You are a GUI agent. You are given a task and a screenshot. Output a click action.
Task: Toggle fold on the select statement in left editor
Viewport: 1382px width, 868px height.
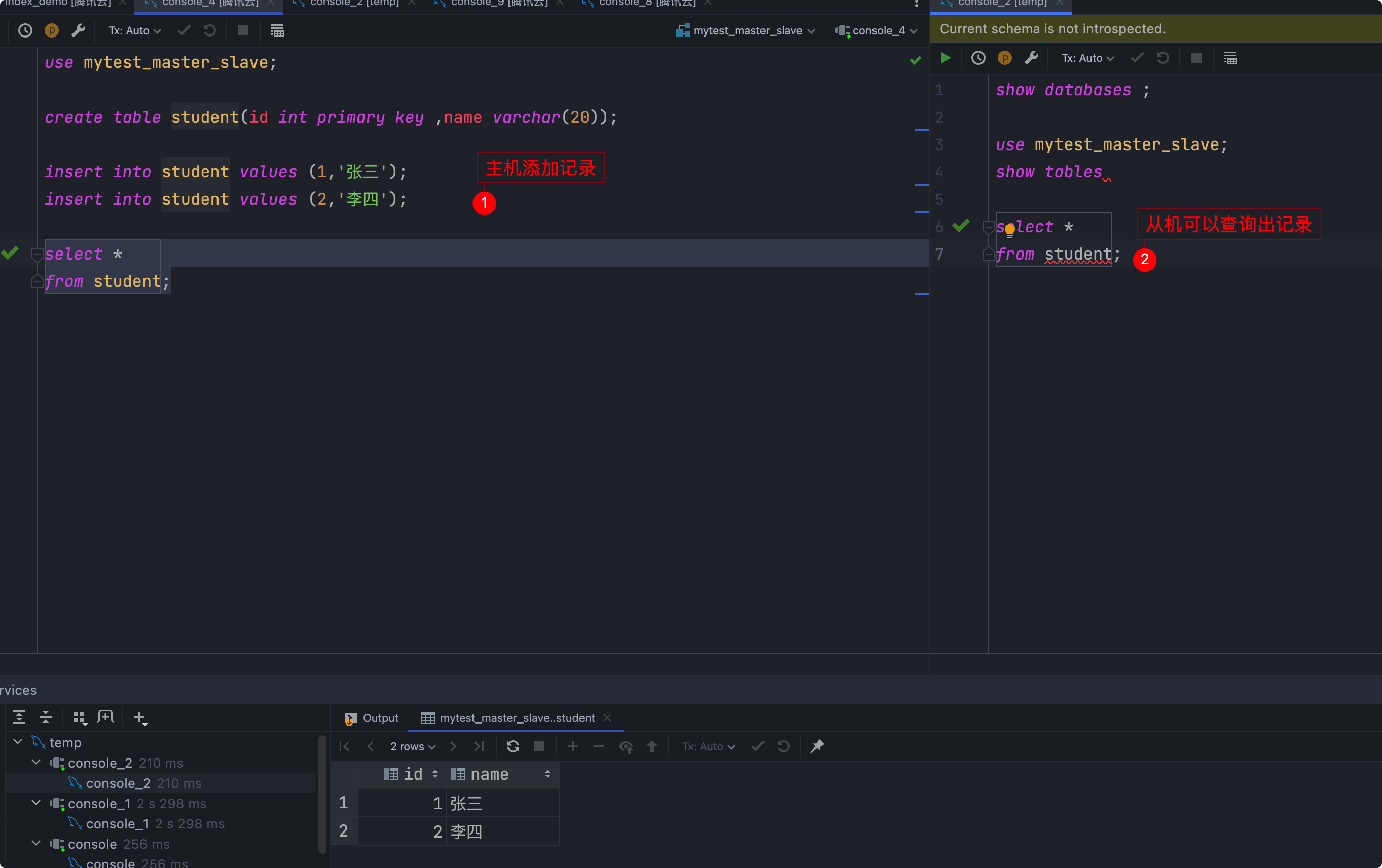pyautogui.click(x=37, y=255)
